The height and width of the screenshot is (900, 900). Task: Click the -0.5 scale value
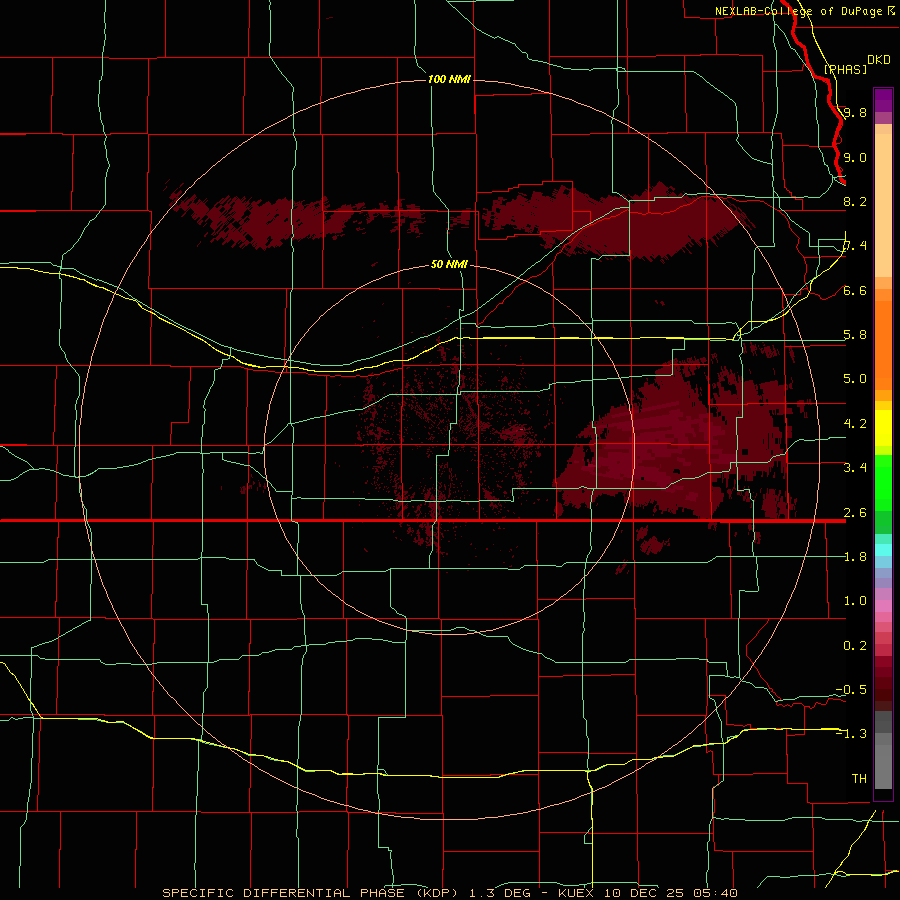[x=851, y=690]
